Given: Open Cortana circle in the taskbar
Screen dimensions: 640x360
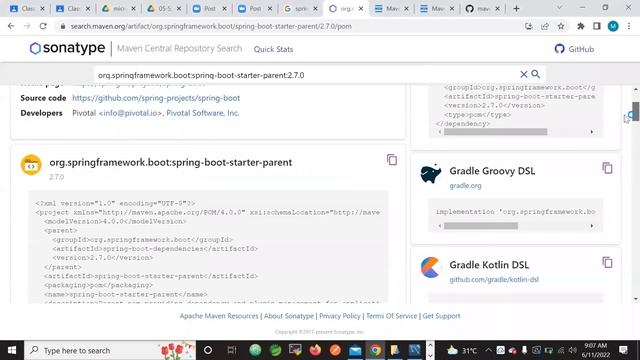Looking at the screenshot, I should point(208,350).
